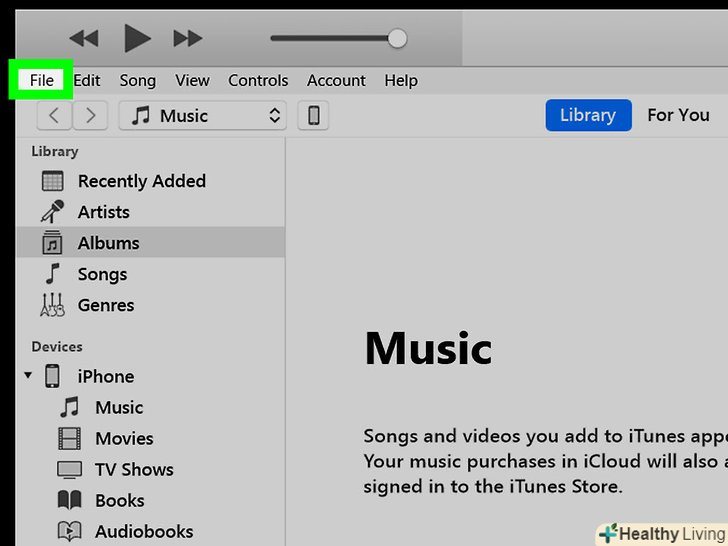
Task: Click the volume slider knob
Action: (x=397, y=38)
